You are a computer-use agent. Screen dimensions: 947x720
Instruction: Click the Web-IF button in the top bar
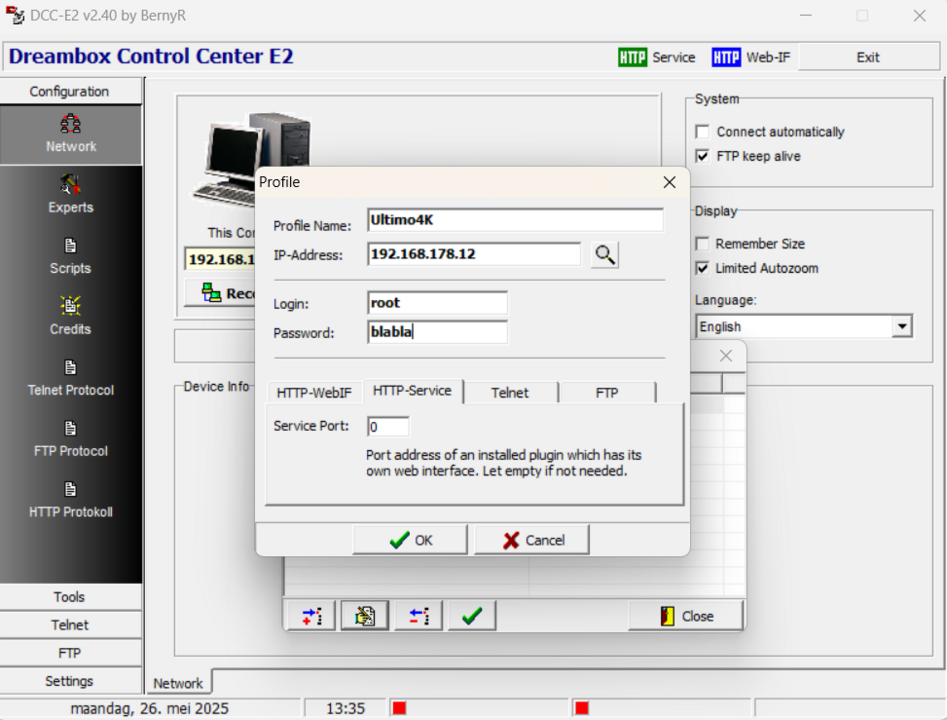752,57
